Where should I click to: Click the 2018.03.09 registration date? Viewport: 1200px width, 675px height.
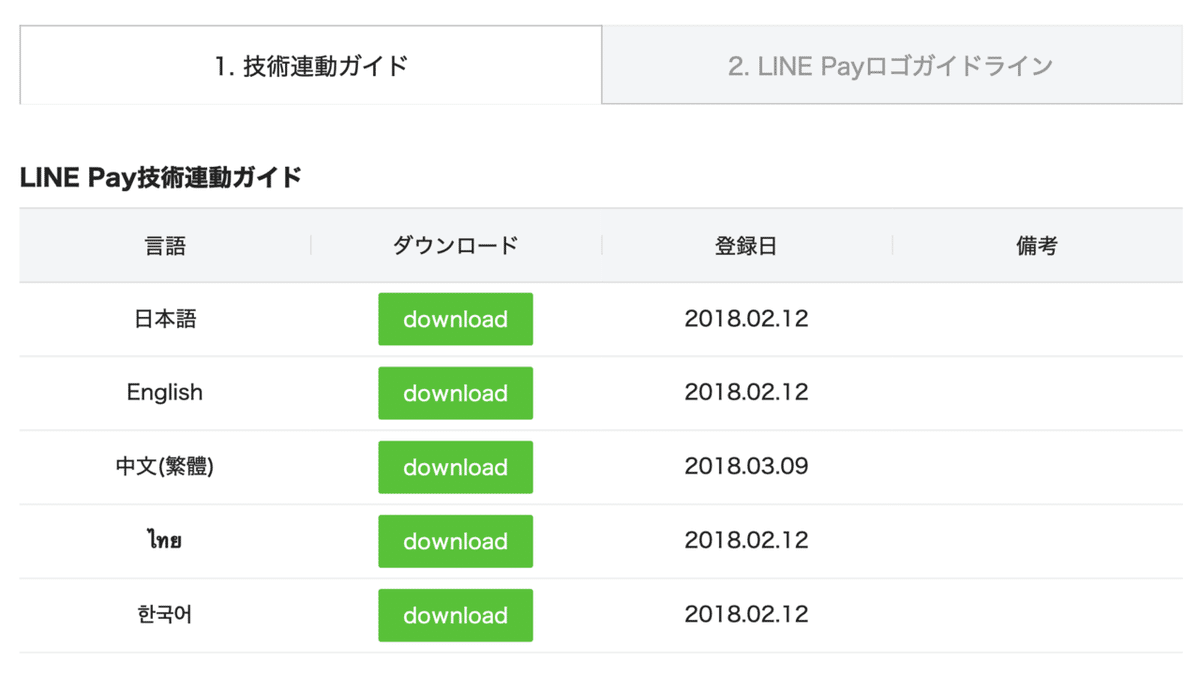(x=746, y=467)
